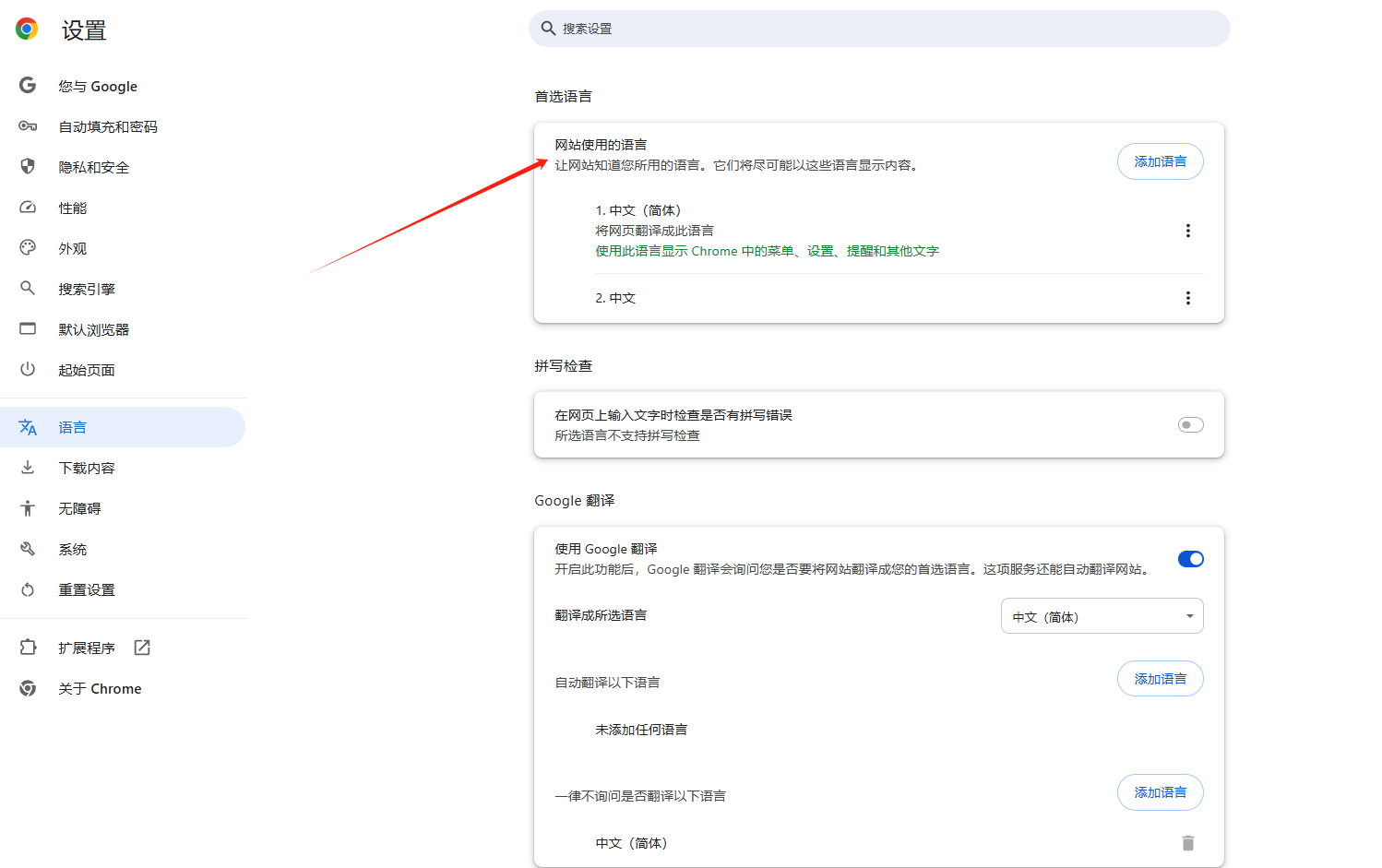Toggle the spell check switch
Image resolution: width=1382 pixels, height=868 pixels.
click(x=1191, y=425)
